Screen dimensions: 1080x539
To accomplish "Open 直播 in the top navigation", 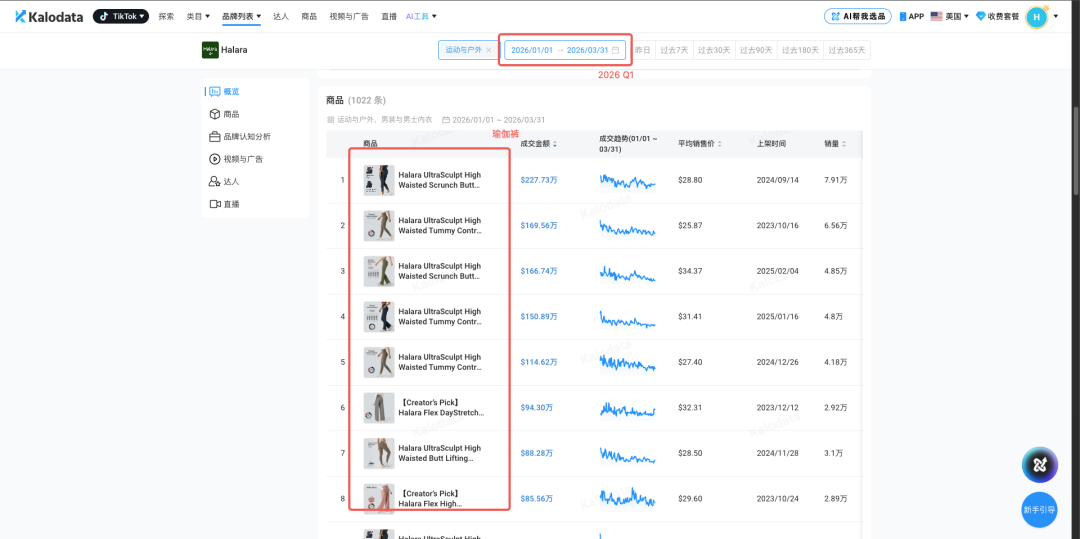I will (389, 16).
